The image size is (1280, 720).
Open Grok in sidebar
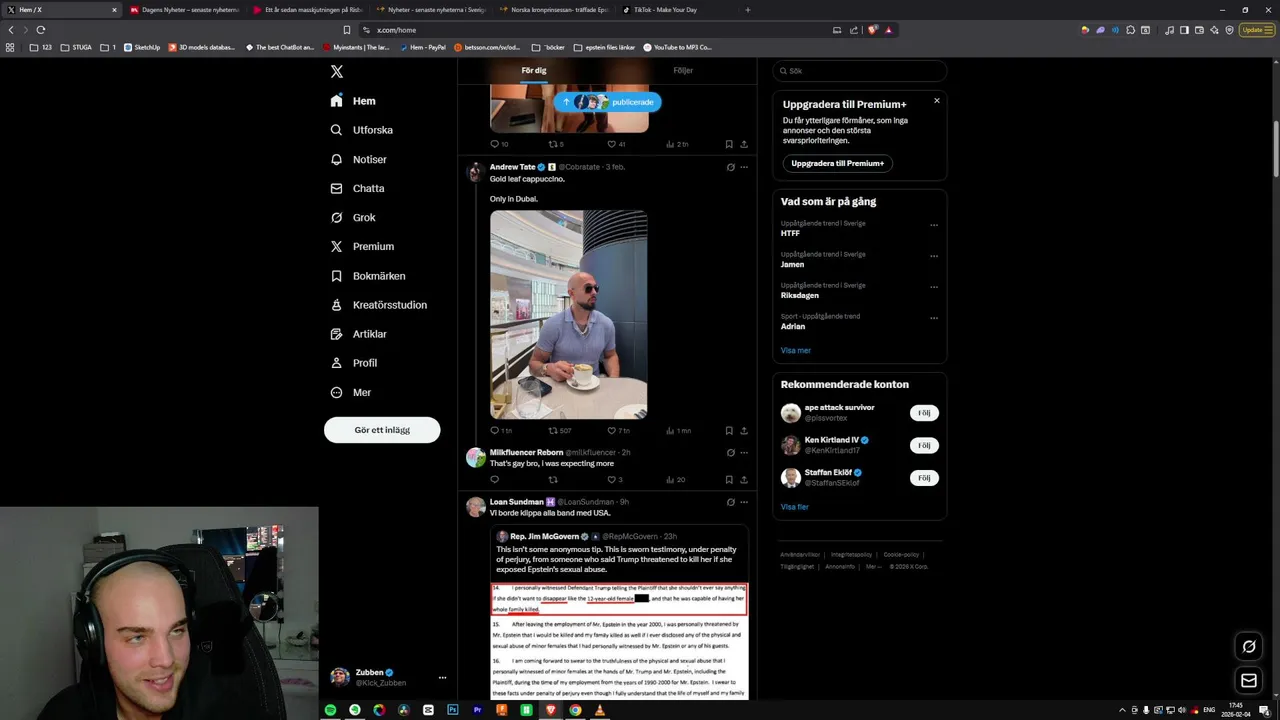pyautogui.click(x=353, y=217)
